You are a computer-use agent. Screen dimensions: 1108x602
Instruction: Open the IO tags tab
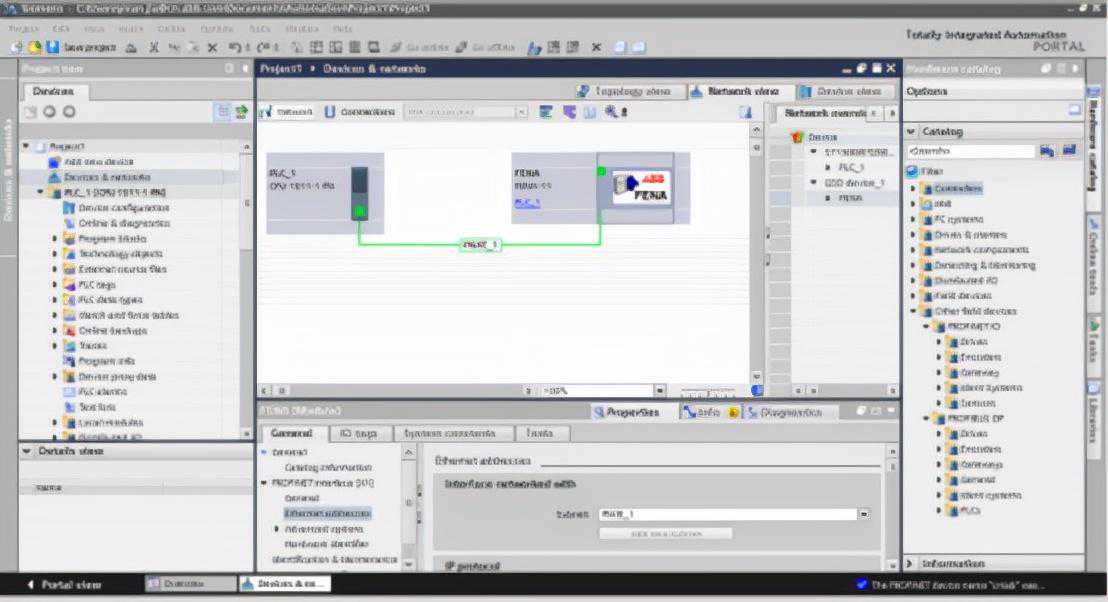click(359, 434)
